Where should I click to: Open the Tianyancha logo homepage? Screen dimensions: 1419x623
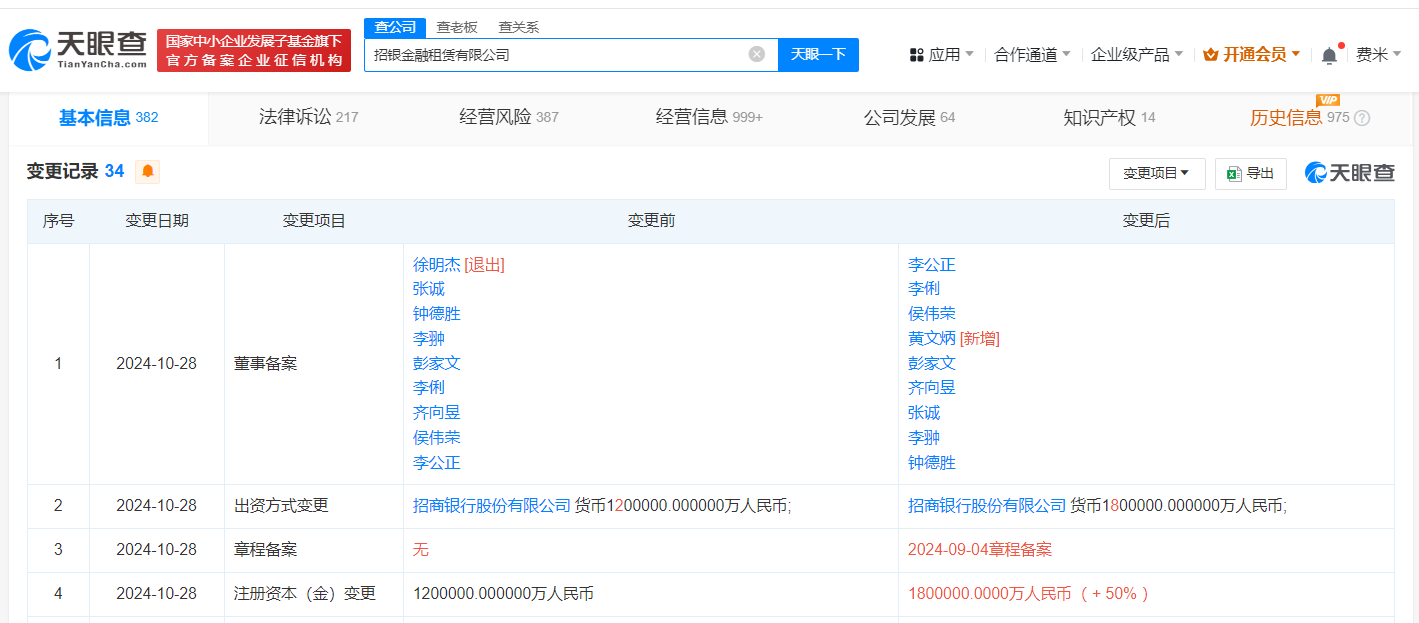[x=78, y=50]
